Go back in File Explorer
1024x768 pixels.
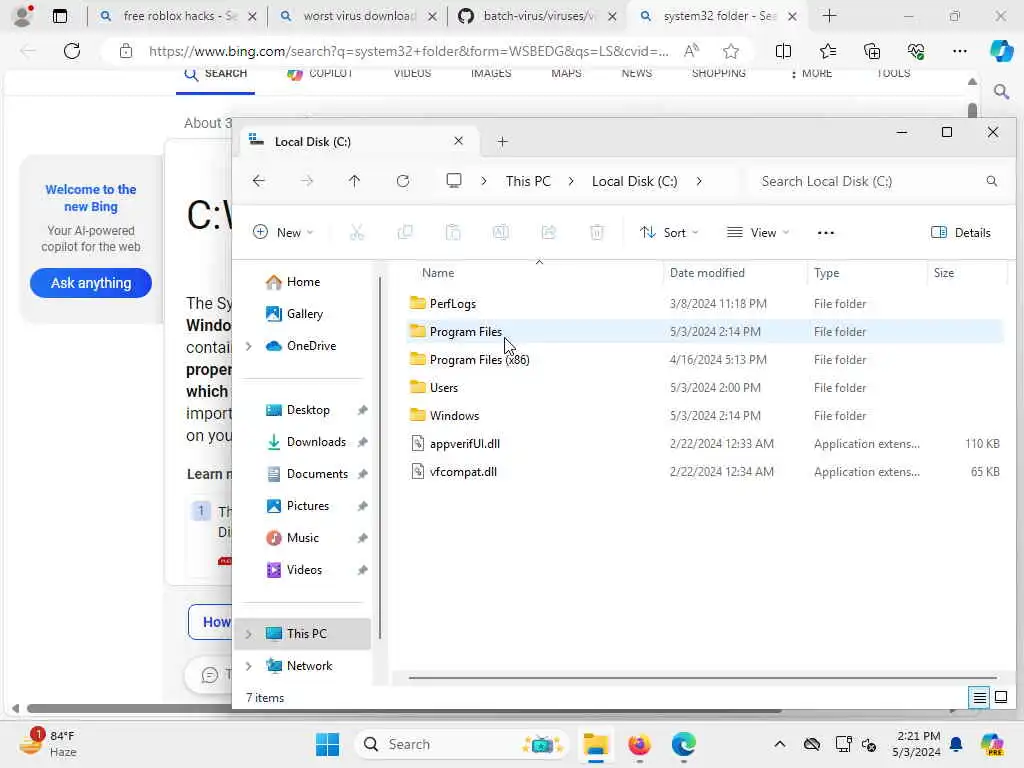259,181
